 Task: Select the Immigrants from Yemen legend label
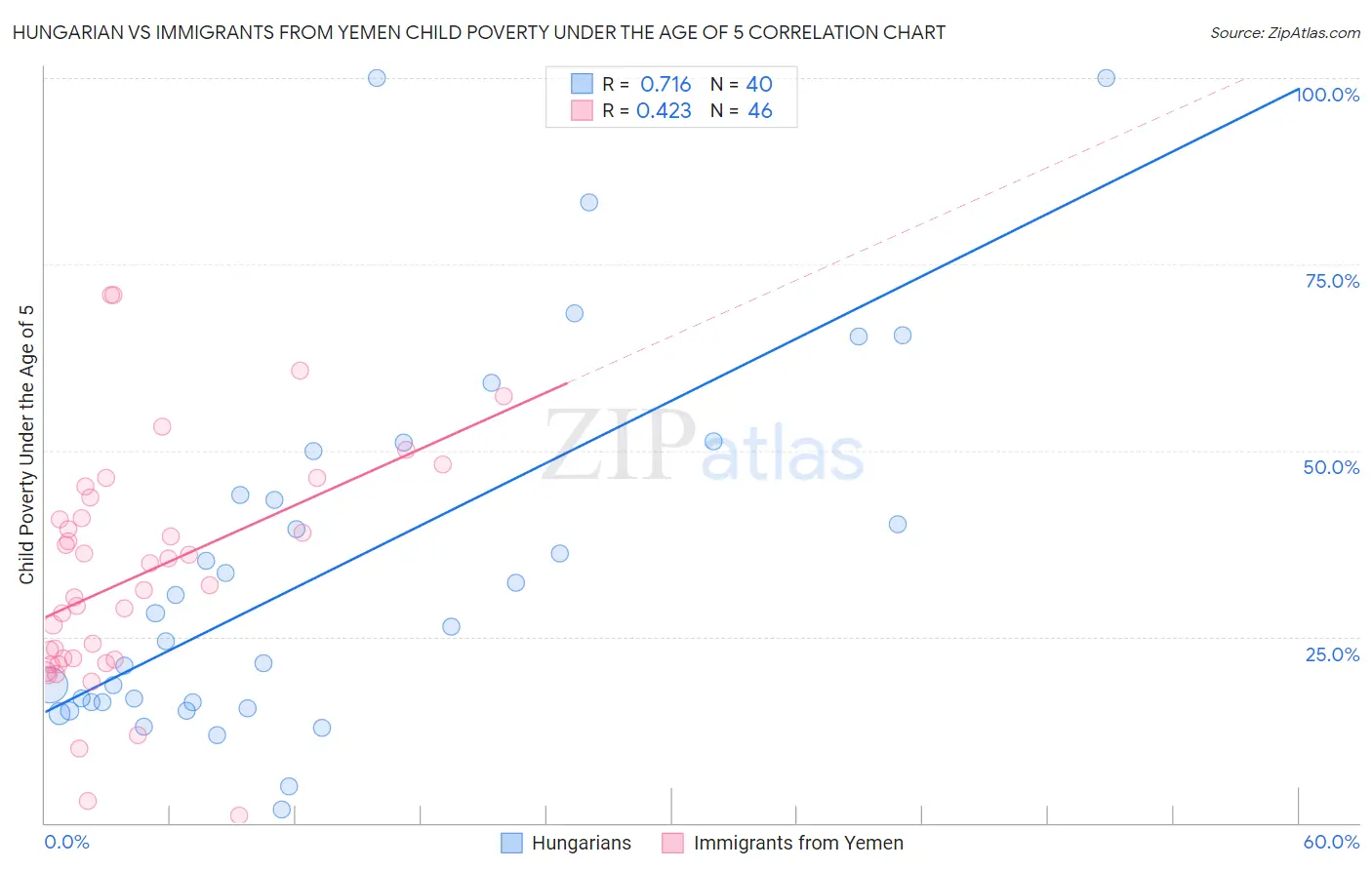pyautogui.click(x=798, y=843)
